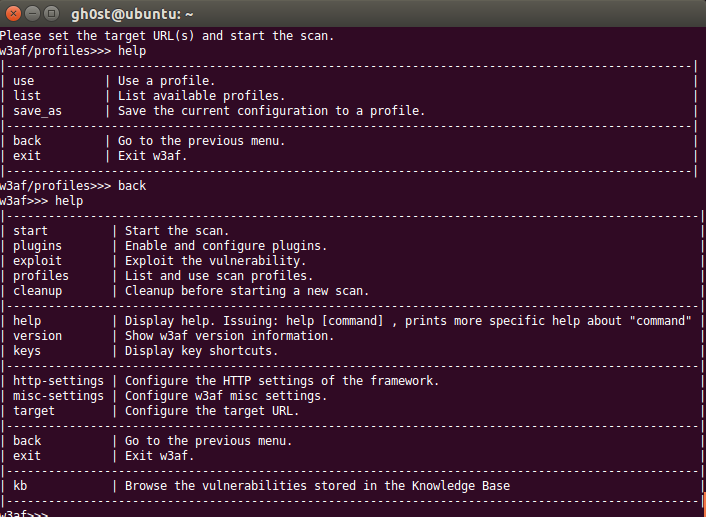Maximize the terminal window
The height and width of the screenshot is (517, 706).
50,13
